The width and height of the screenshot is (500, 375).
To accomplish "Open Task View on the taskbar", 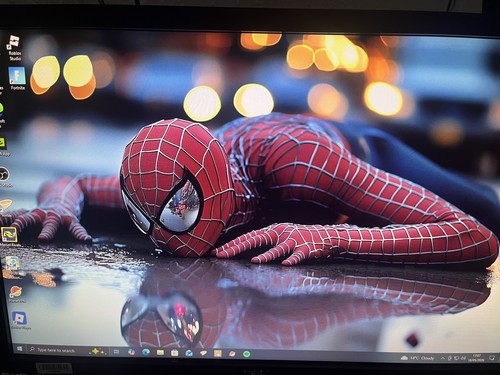I will (x=116, y=352).
